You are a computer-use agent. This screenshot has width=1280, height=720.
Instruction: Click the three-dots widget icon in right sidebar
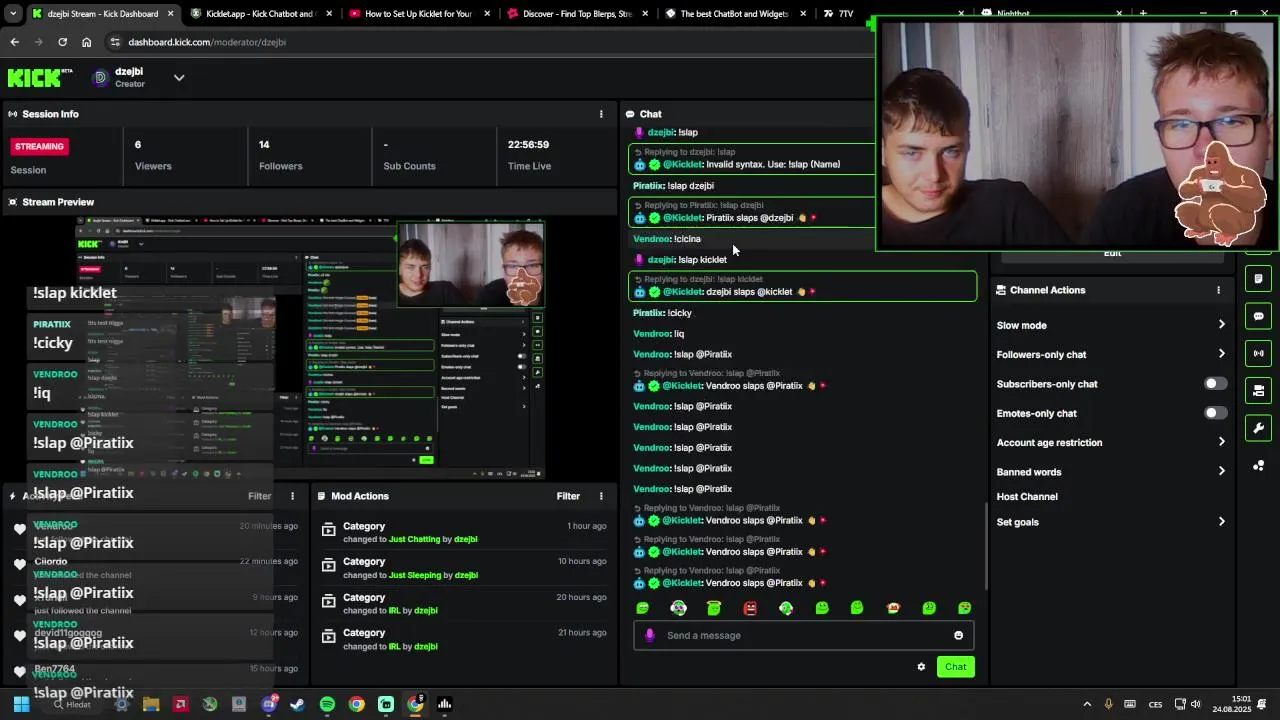pos(1258,465)
